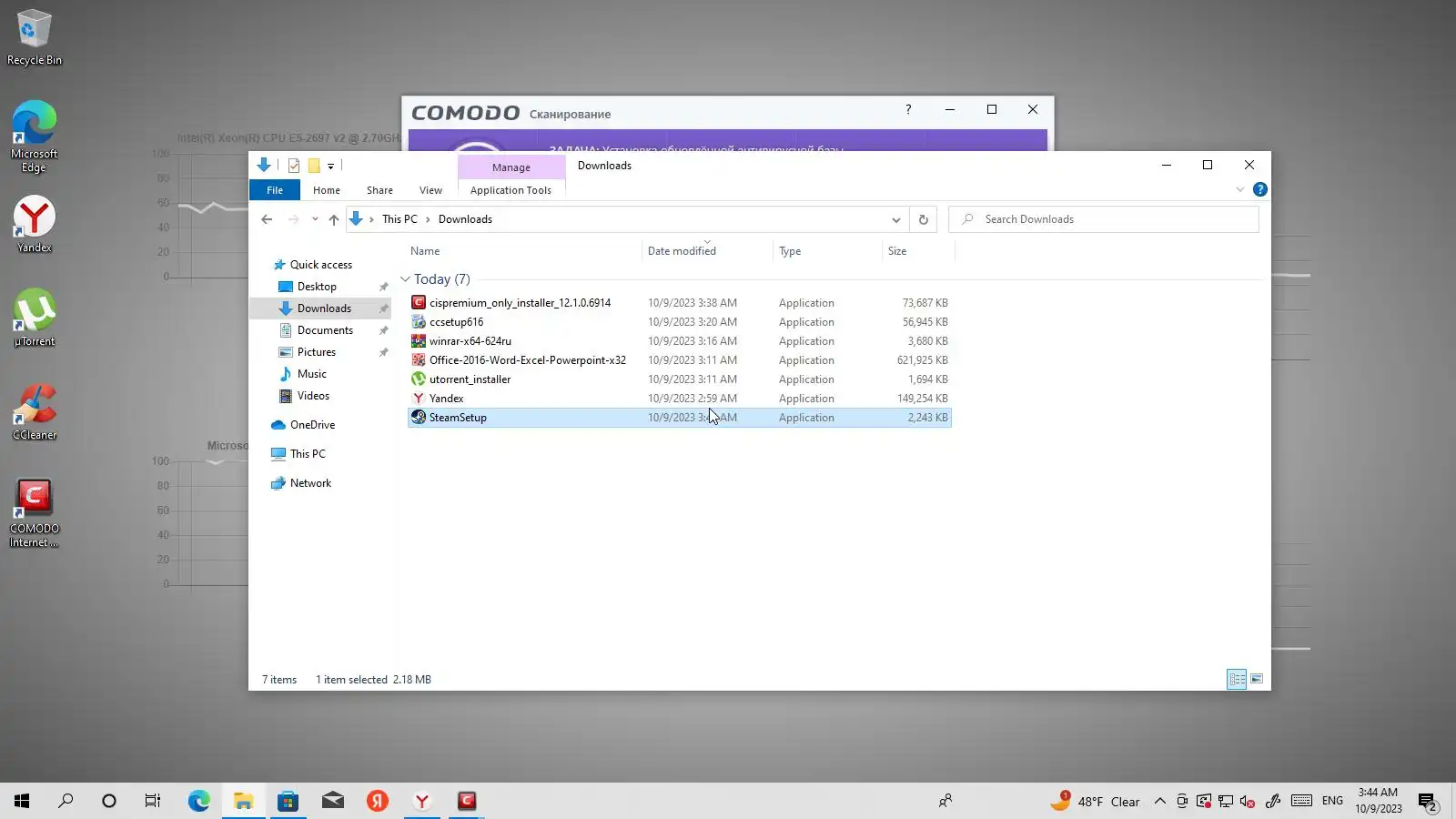Open the Mail app on the taskbar
1456x819 pixels.
333,801
